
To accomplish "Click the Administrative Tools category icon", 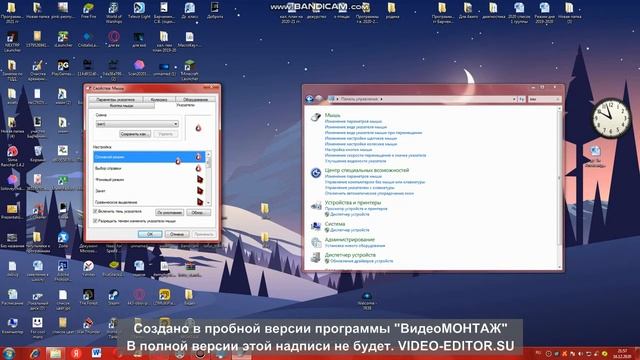I will pyautogui.click(x=316, y=242).
